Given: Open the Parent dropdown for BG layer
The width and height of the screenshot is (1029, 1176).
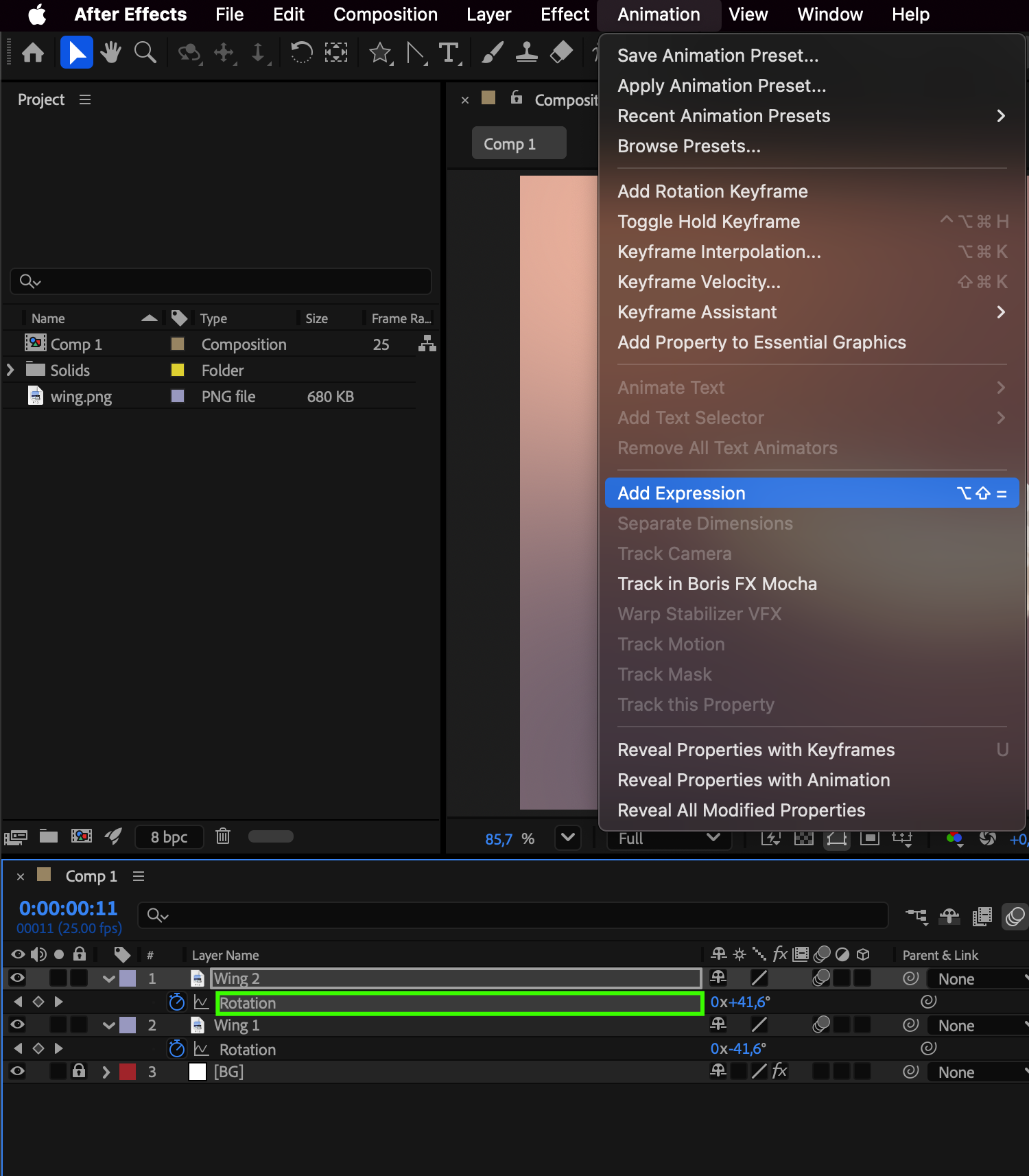Looking at the screenshot, I should pos(978,1072).
